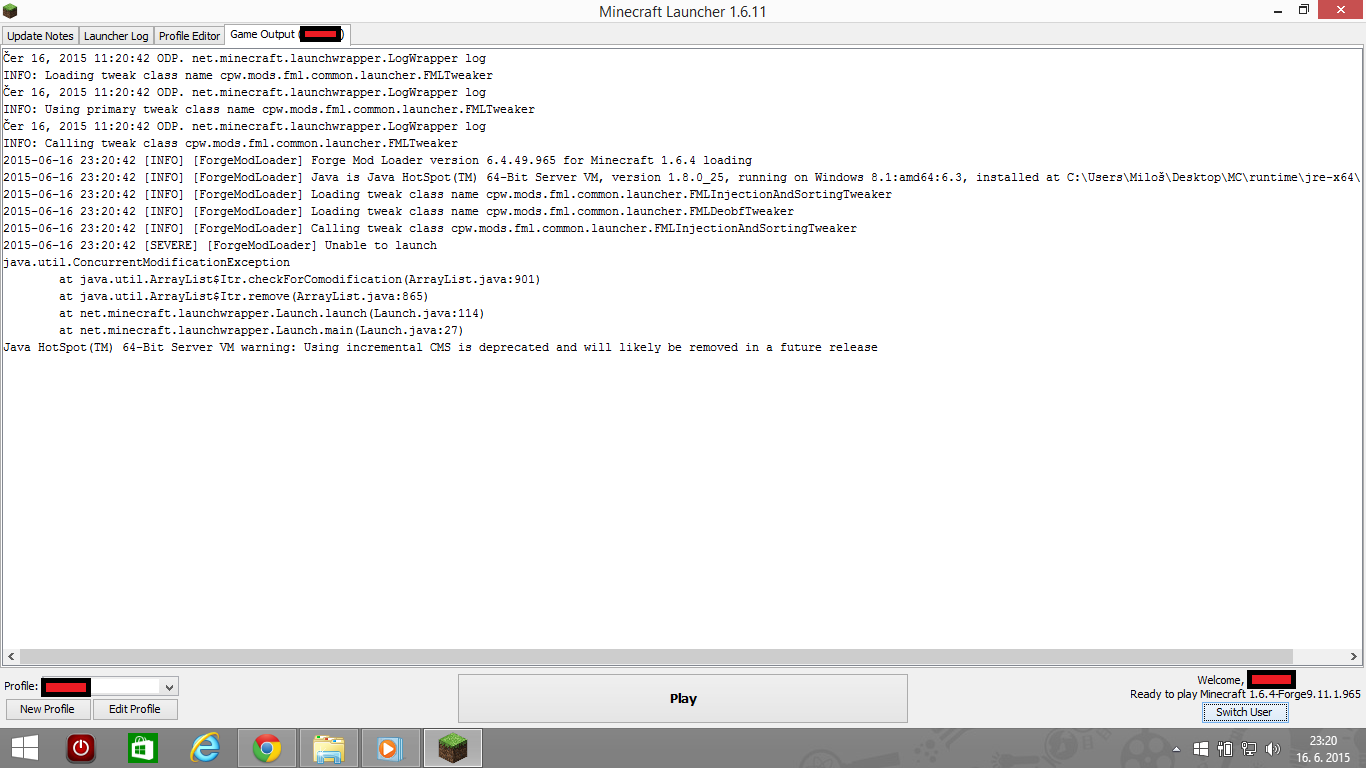Open File Explorer folder icon in taskbar
Viewport: 1366px width, 768px height.
click(328, 748)
